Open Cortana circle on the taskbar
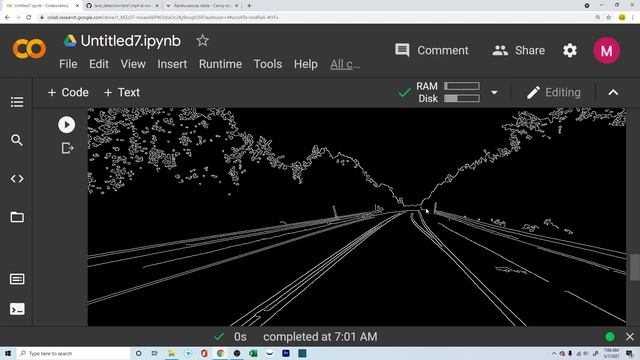640x360 pixels. (138, 353)
